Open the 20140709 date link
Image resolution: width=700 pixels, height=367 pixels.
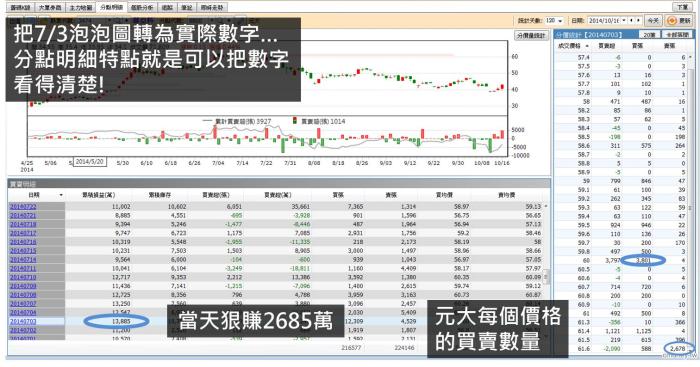click(x=23, y=286)
